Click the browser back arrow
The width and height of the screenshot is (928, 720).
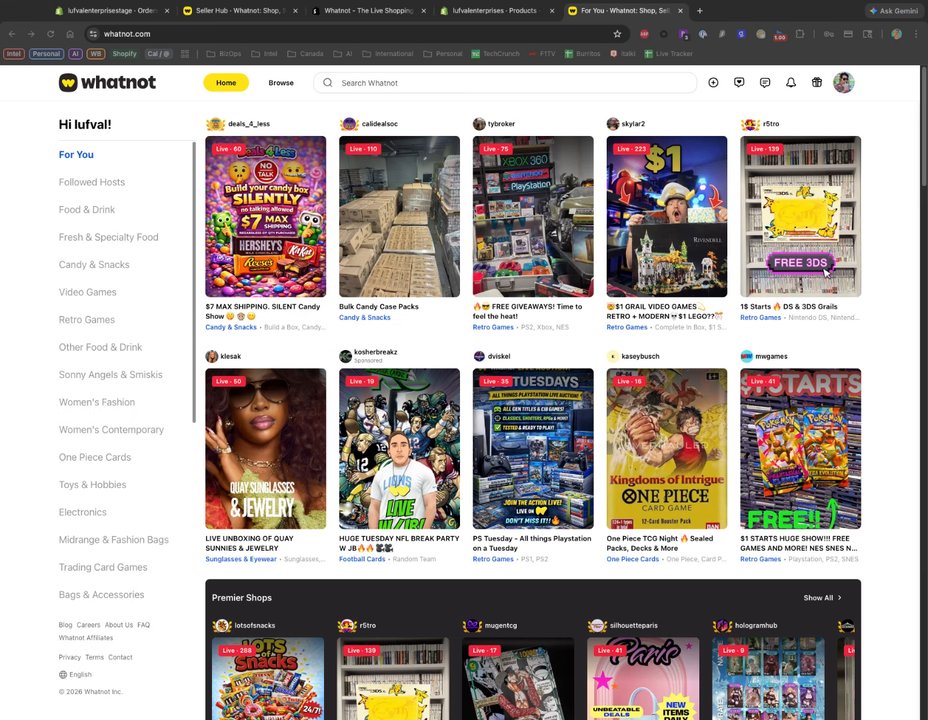[x=12, y=34]
